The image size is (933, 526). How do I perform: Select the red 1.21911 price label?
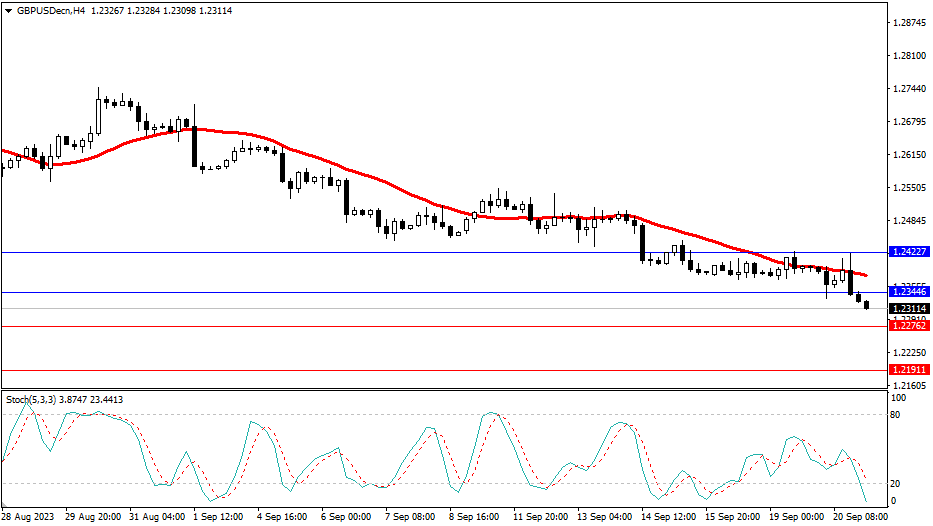tap(908, 369)
